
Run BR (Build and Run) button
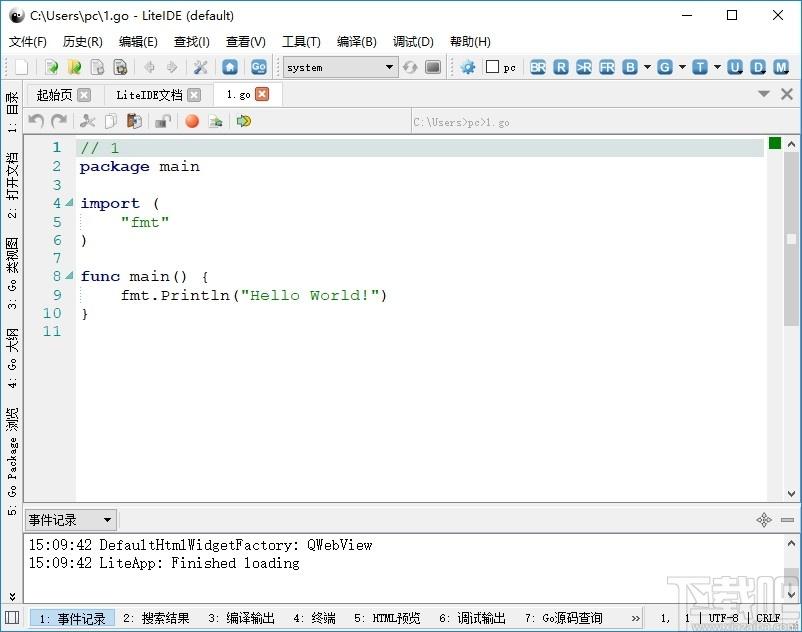538,67
